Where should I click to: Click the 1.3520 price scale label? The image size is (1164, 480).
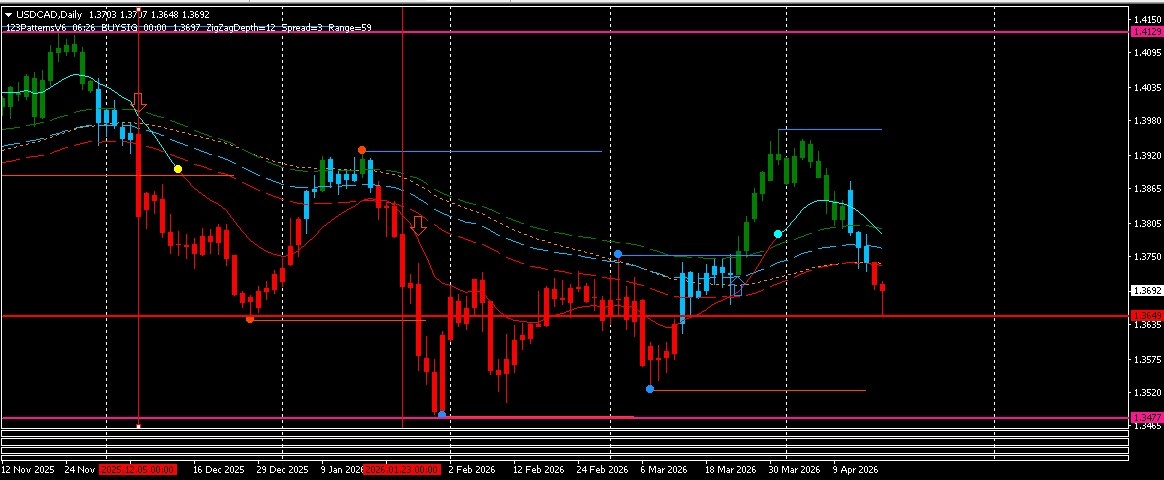(x=1146, y=392)
